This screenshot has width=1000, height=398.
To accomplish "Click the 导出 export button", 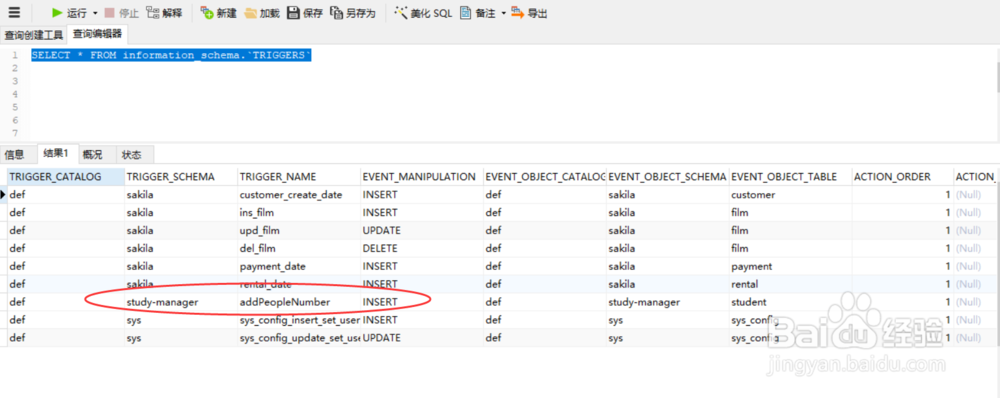I will pyautogui.click(x=529, y=13).
